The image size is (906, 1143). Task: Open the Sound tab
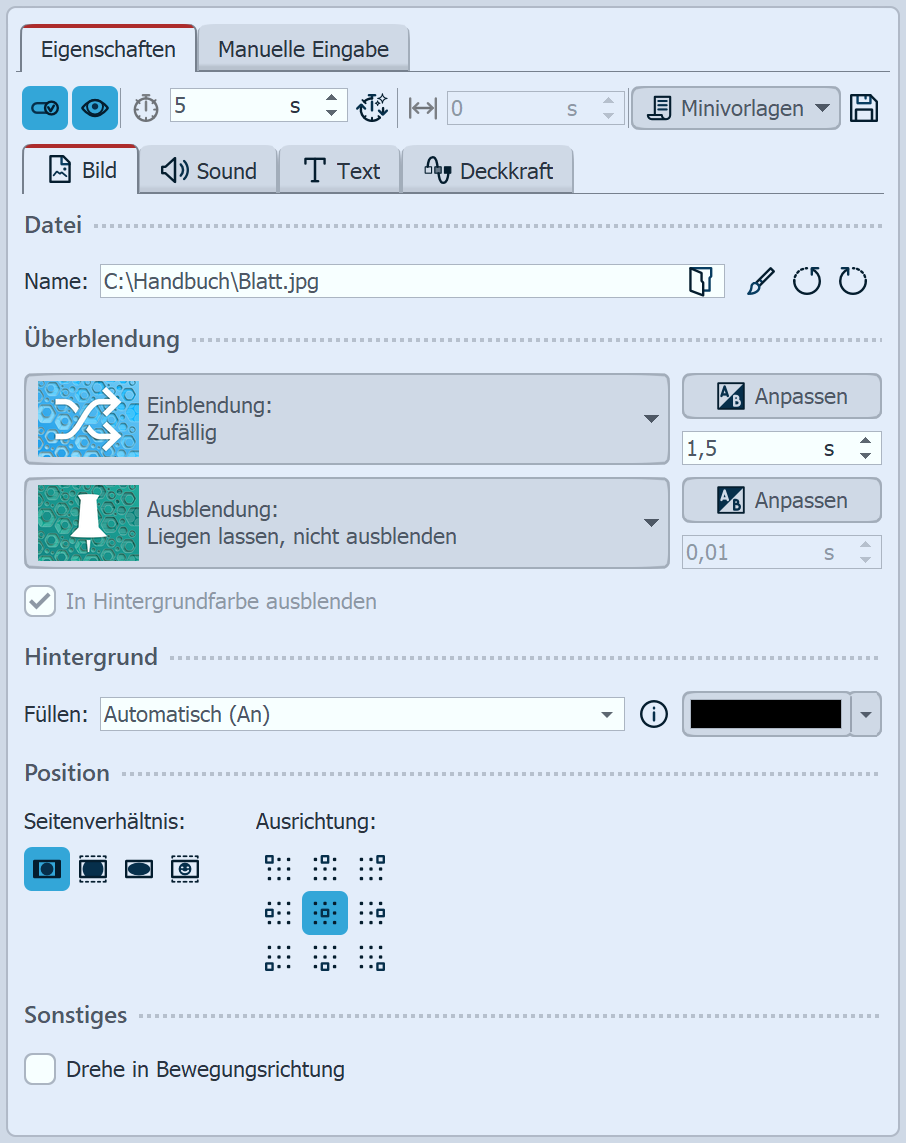point(207,170)
